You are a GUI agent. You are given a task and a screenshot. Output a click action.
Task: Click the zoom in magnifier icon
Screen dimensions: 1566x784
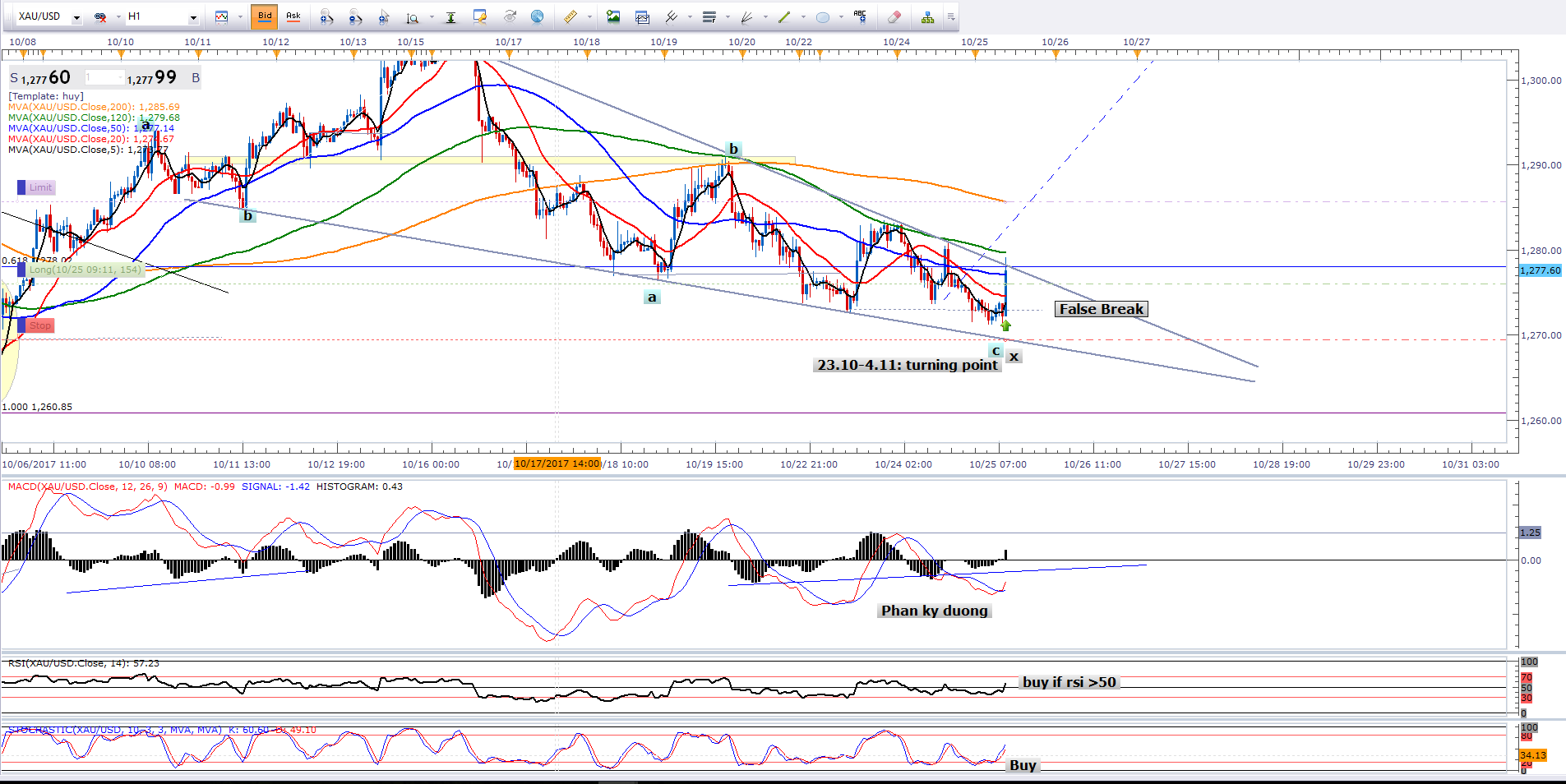(326, 16)
